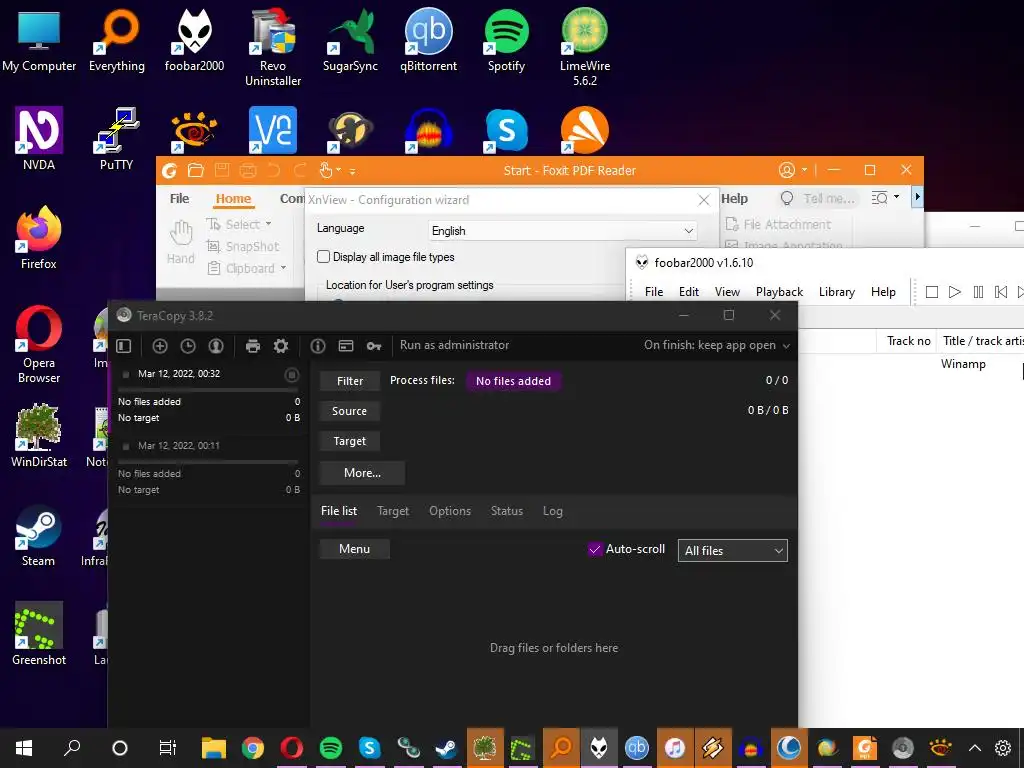Click TeraCopy user profile circle icon

click(x=216, y=345)
